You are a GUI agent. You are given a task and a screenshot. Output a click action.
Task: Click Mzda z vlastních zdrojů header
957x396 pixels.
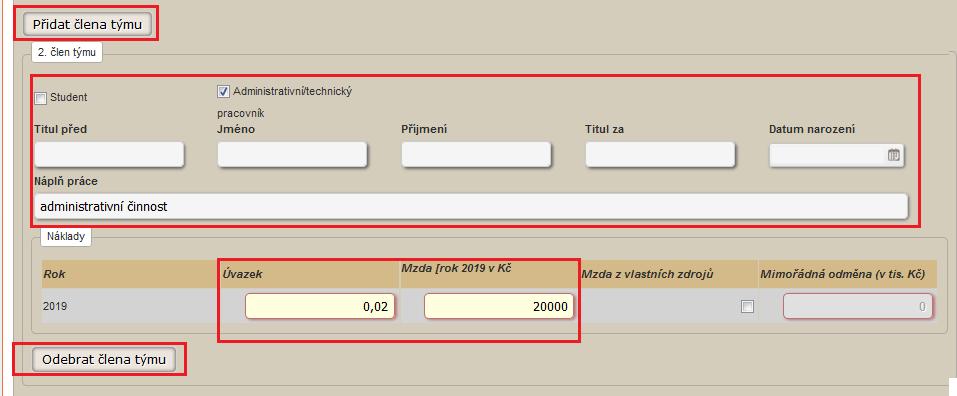point(670,274)
